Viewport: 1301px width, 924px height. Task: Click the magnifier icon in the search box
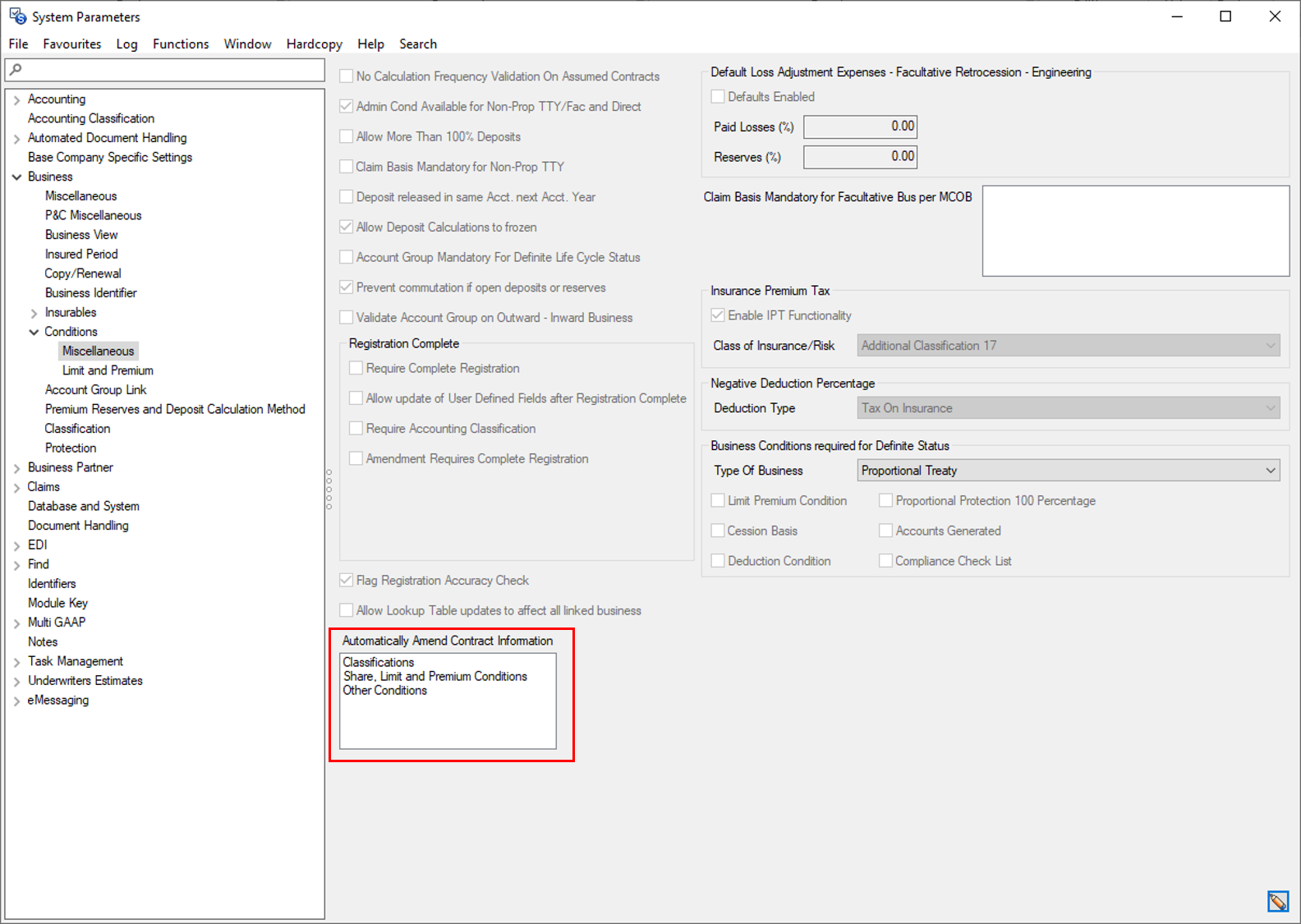(x=16, y=70)
